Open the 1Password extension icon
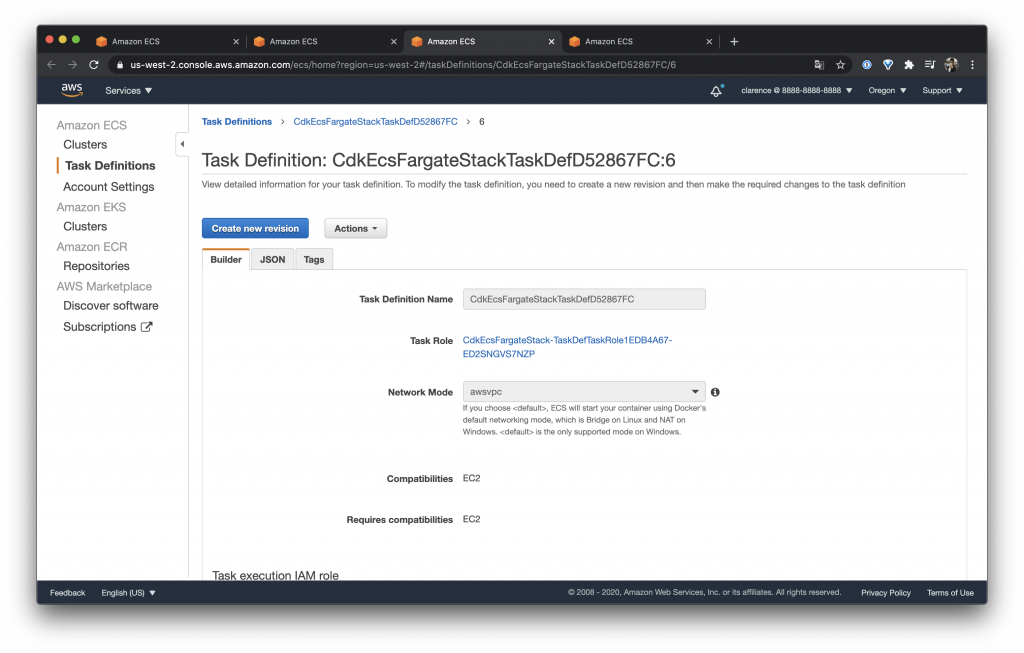The width and height of the screenshot is (1024, 653). tap(867, 65)
